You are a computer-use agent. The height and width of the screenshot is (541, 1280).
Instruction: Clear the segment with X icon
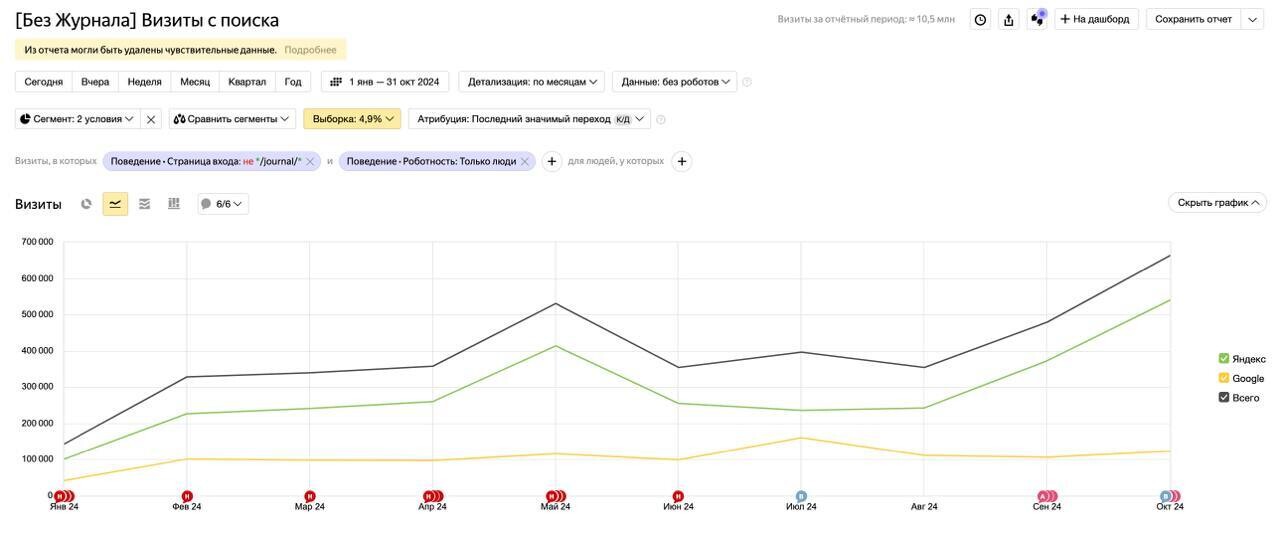(x=151, y=119)
